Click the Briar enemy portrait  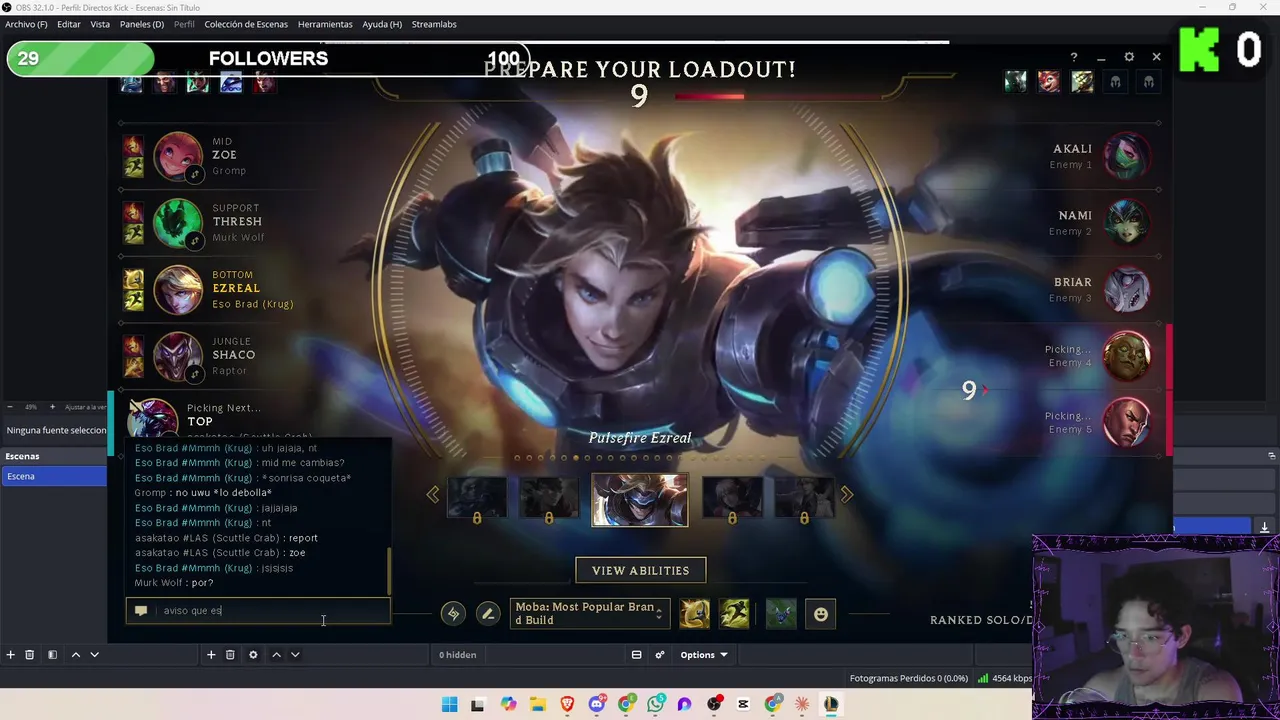coord(1127,289)
